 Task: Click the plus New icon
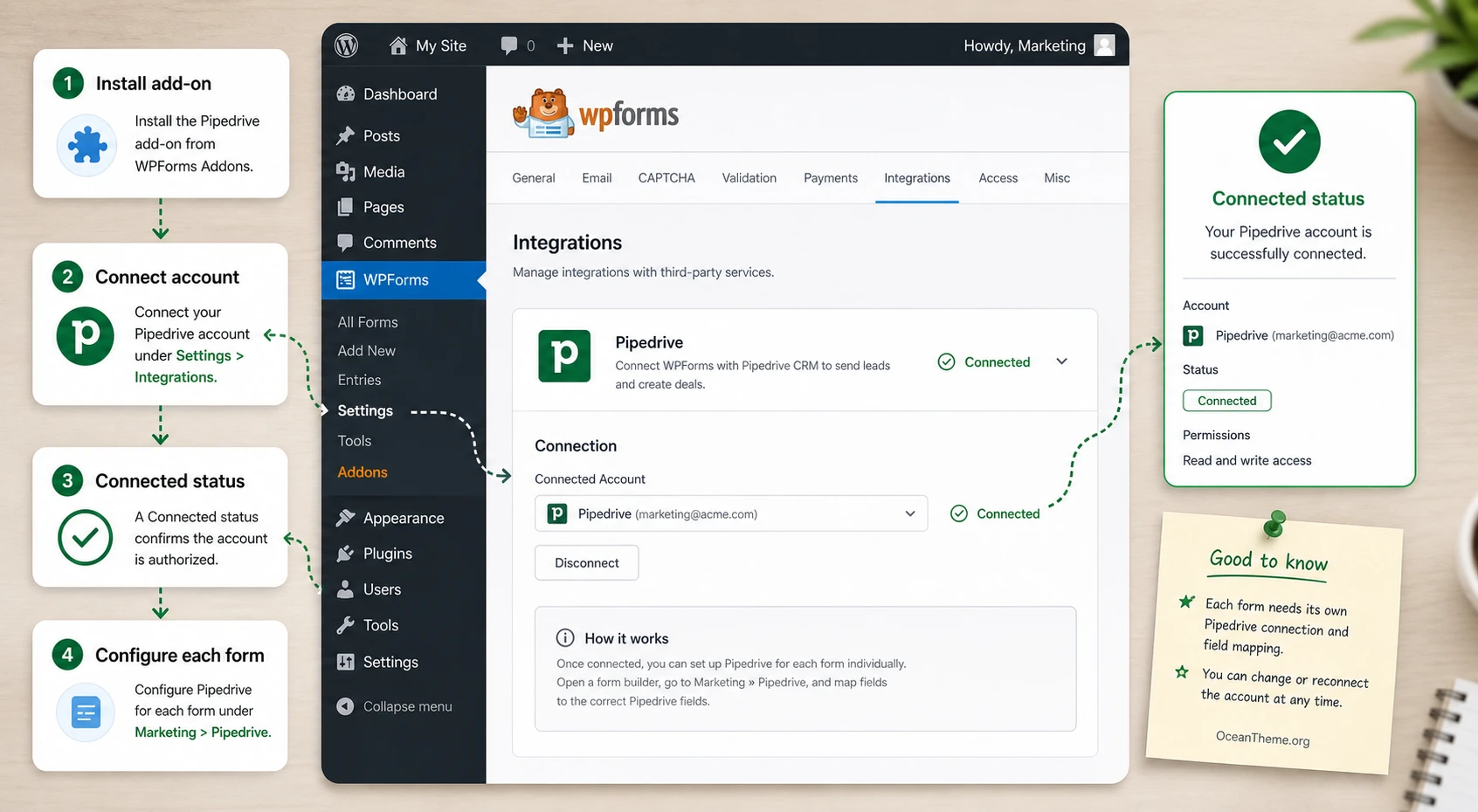565,45
